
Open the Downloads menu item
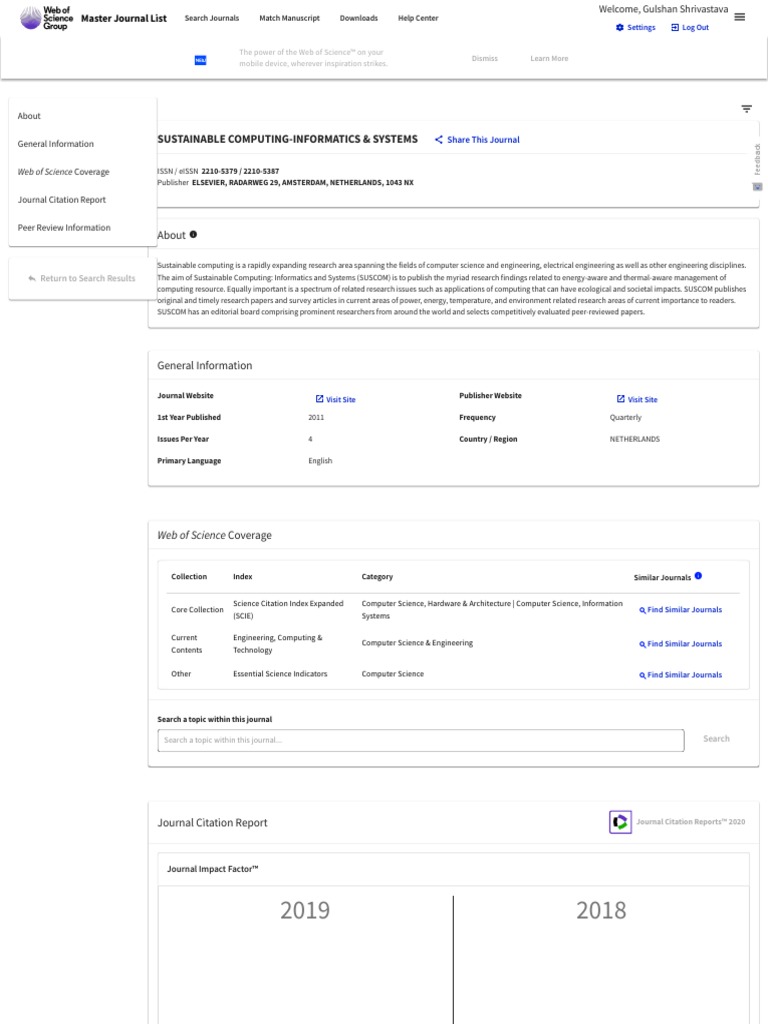click(x=359, y=18)
